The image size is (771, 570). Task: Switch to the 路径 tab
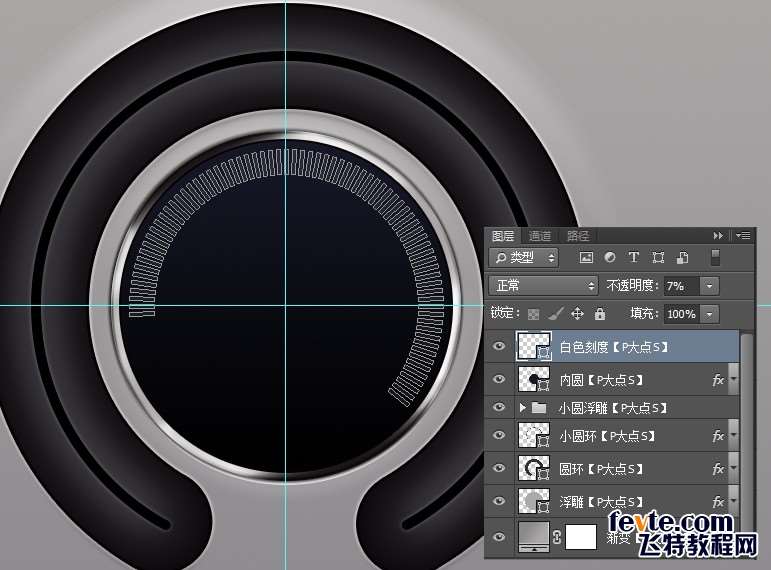(x=577, y=236)
